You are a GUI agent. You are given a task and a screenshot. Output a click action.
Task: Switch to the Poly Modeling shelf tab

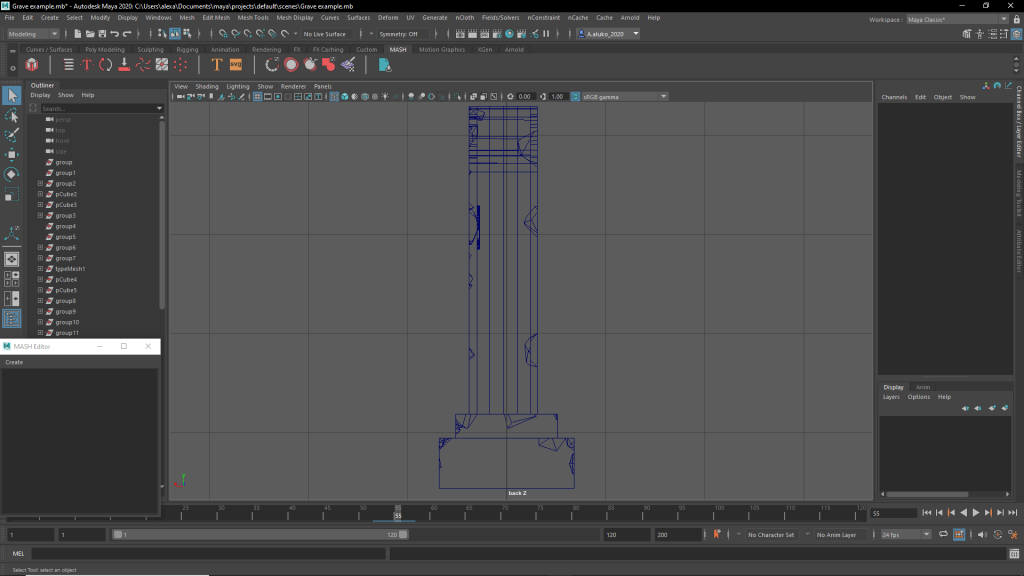click(x=105, y=49)
